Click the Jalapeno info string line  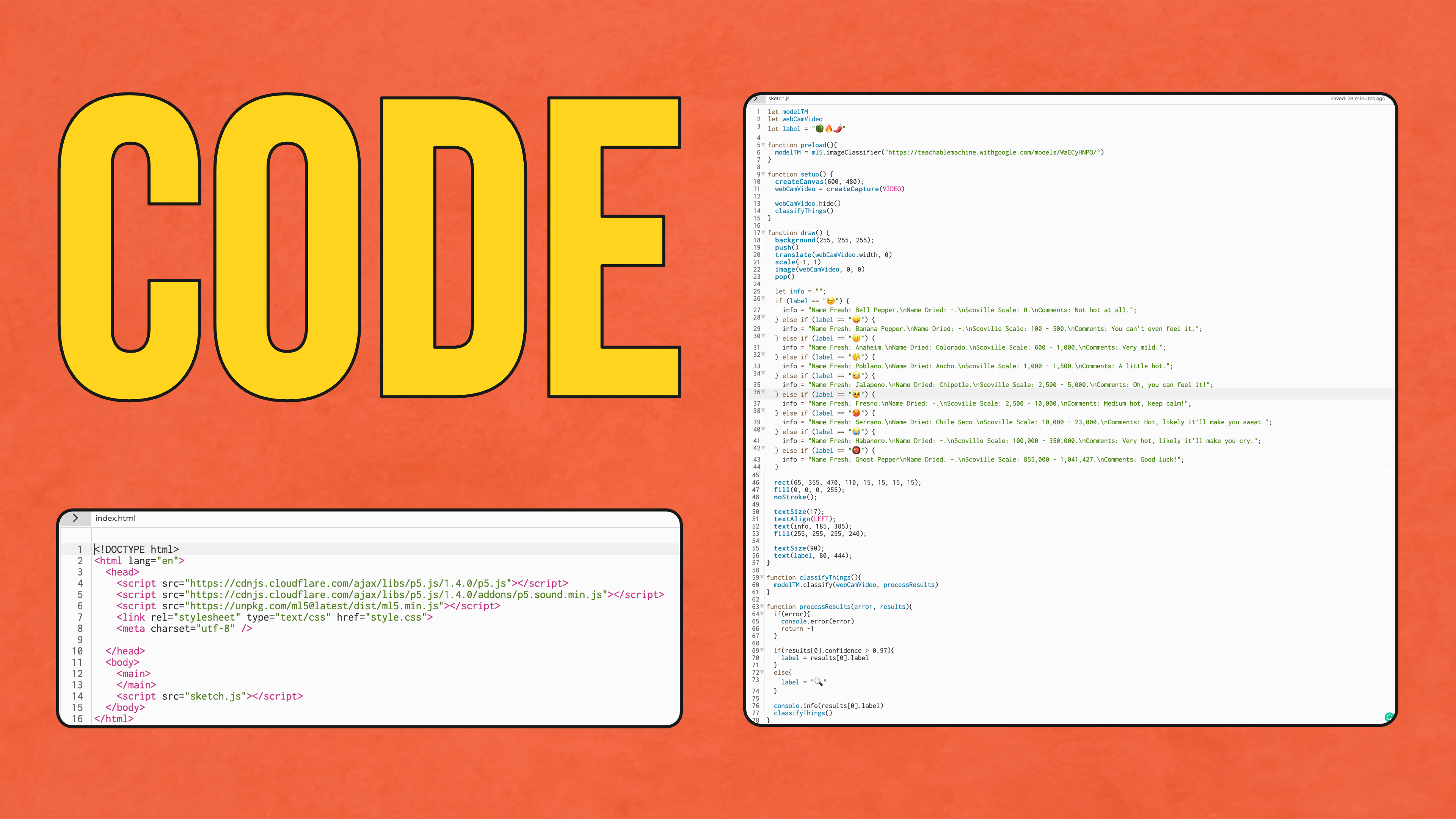(998, 384)
